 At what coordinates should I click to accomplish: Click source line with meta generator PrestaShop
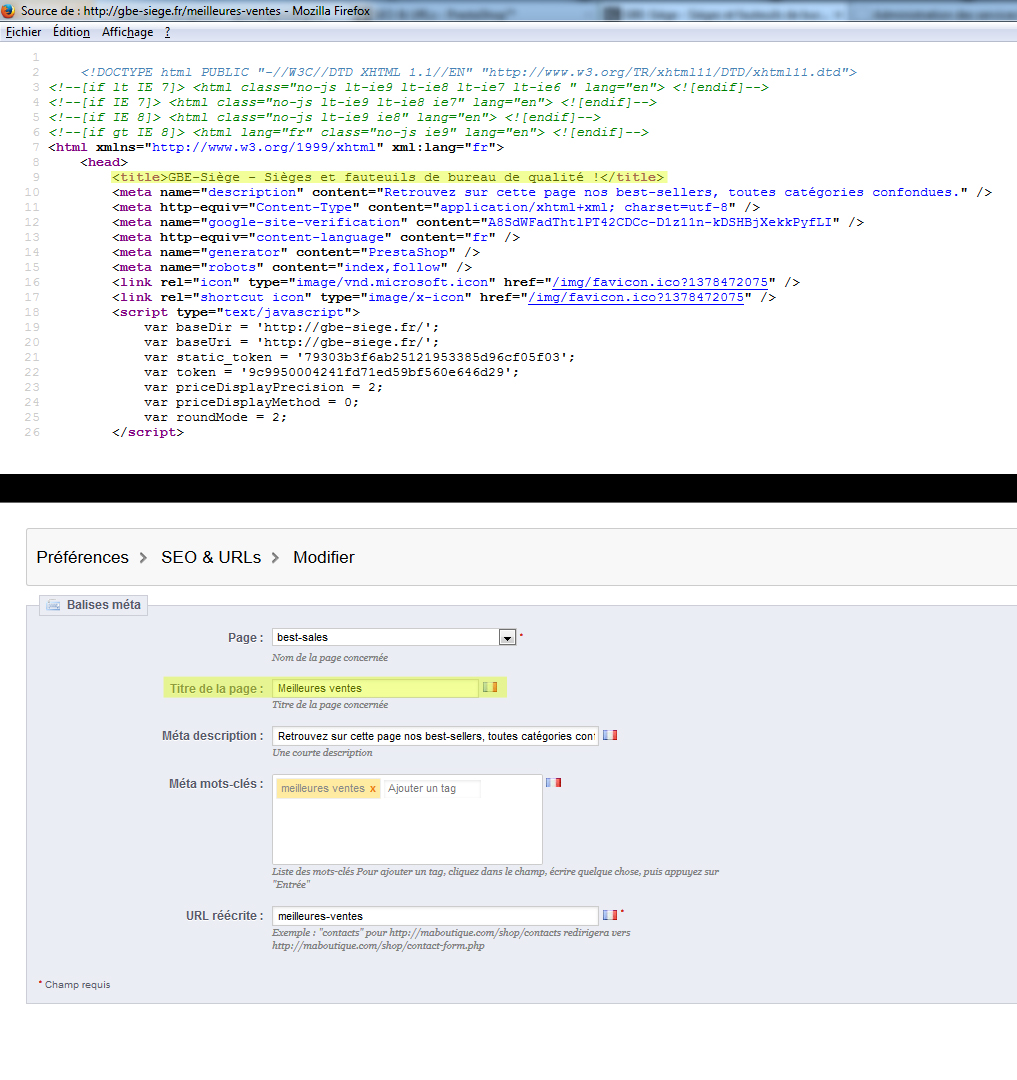click(296, 253)
